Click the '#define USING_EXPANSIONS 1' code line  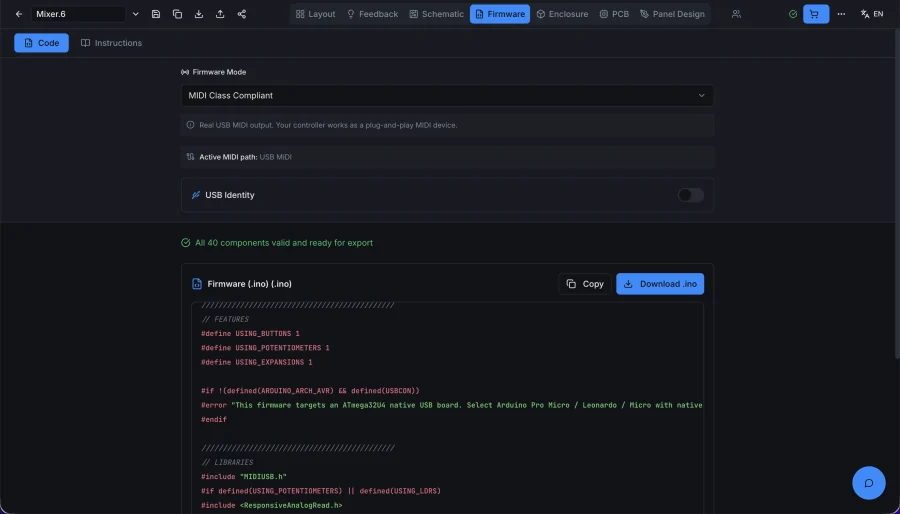click(257, 362)
